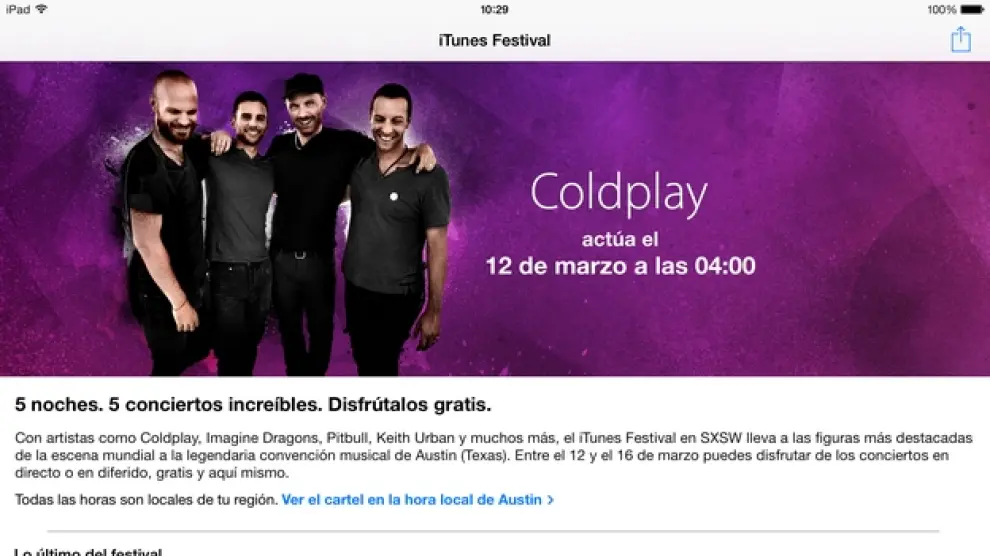Tap the chevron after the Austin lineup link
The width and height of the screenshot is (990, 556).
(x=551, y=500)
